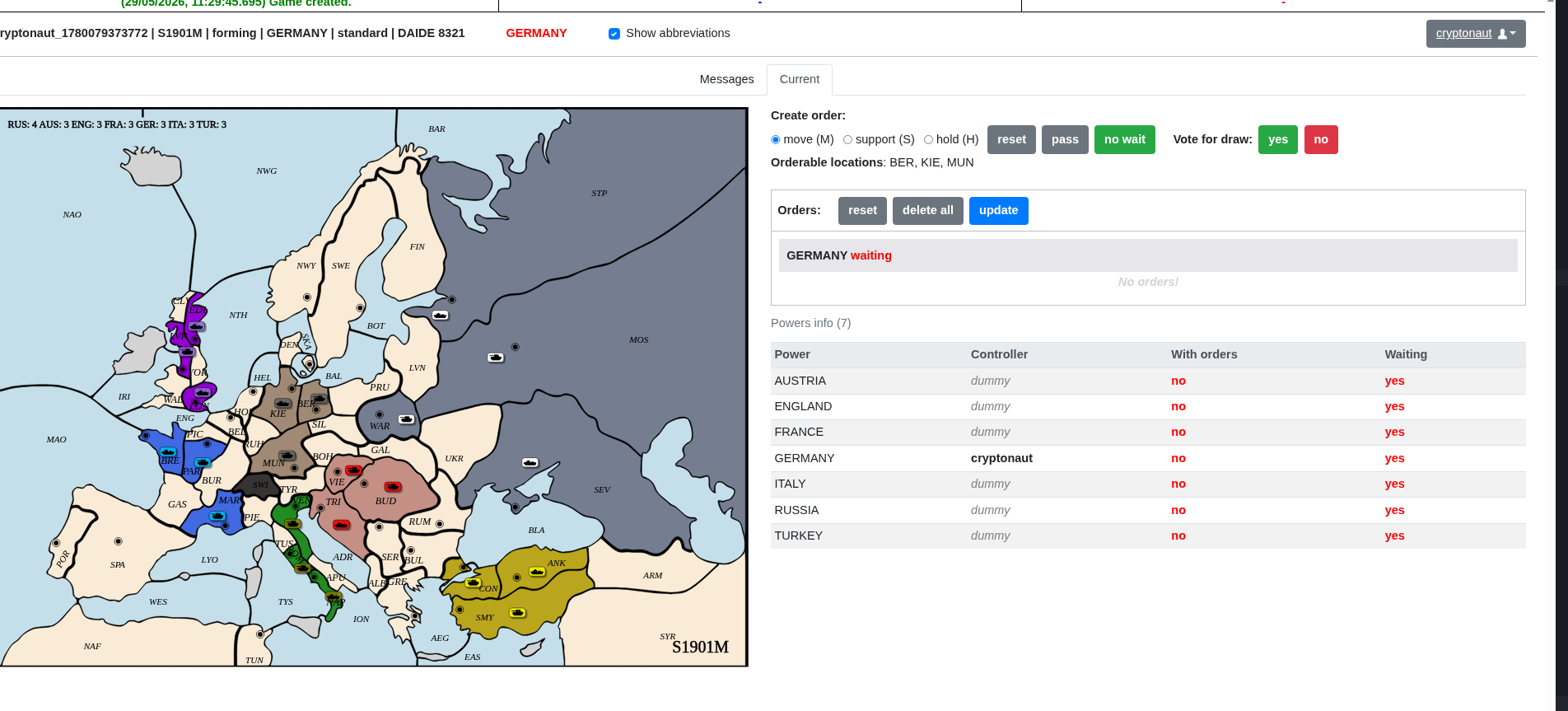Viewport: 1568px width, 711px height.
Task: Select the French unit at MAR
Action: 217,516
